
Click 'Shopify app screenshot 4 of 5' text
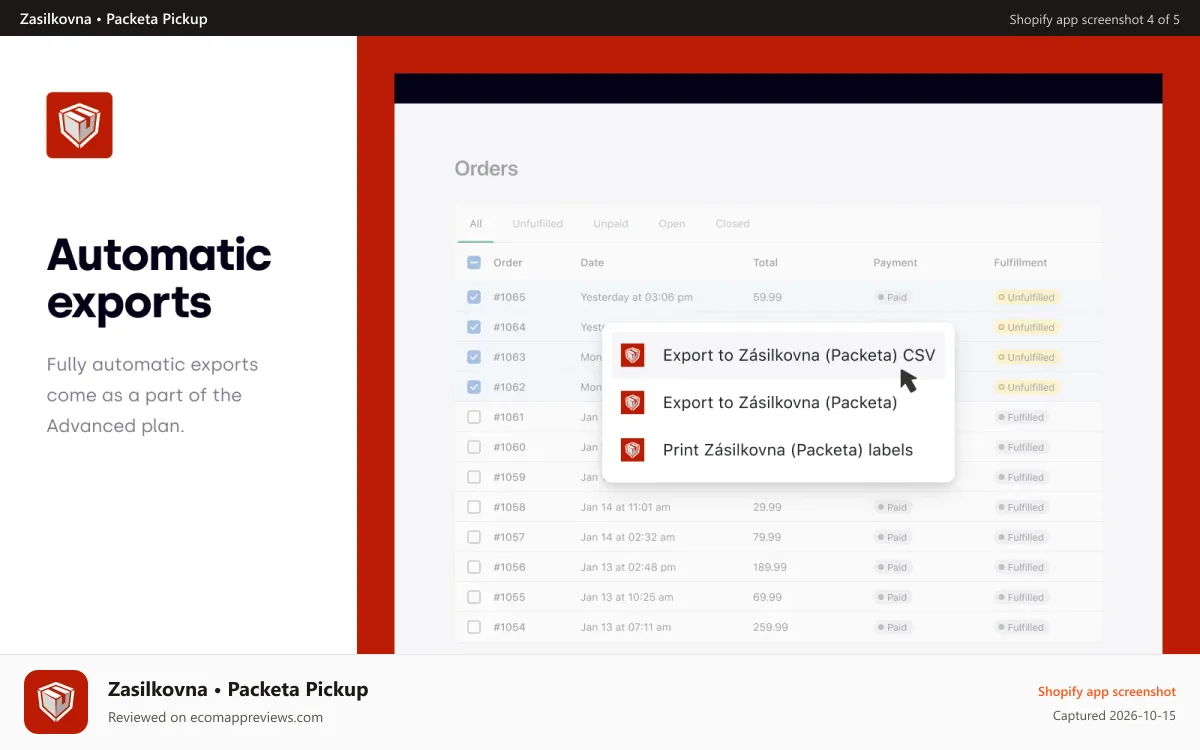tap(1095, 19)
